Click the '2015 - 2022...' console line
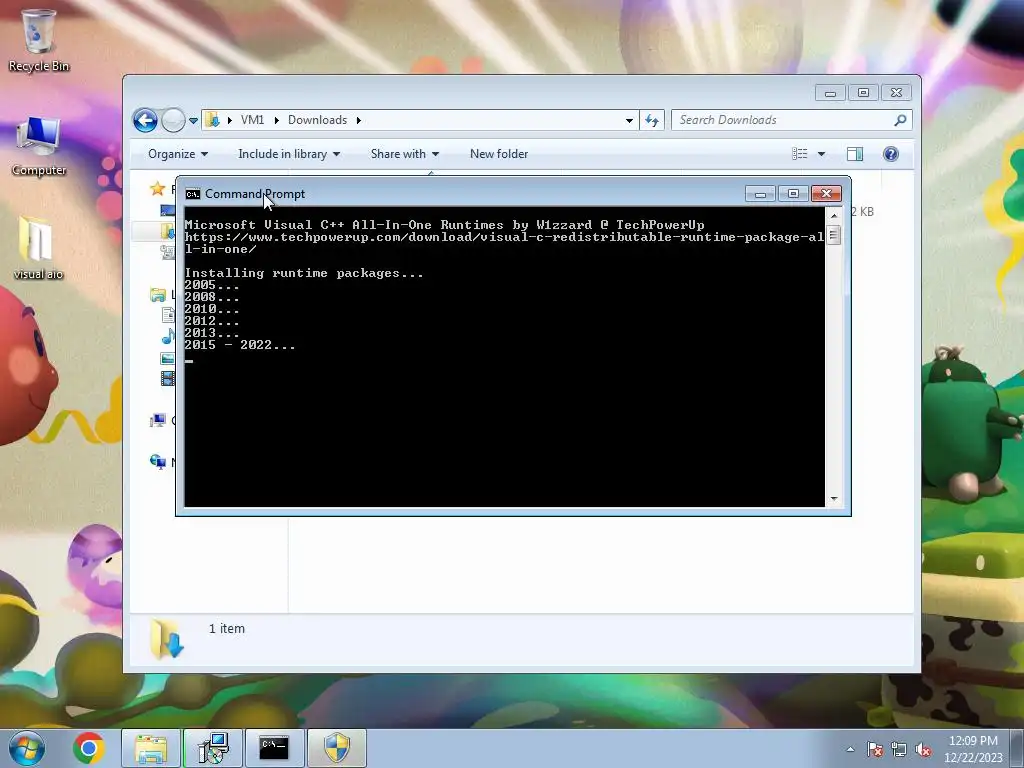Screen dimensions: 1024x768 [x=240, y=345]
